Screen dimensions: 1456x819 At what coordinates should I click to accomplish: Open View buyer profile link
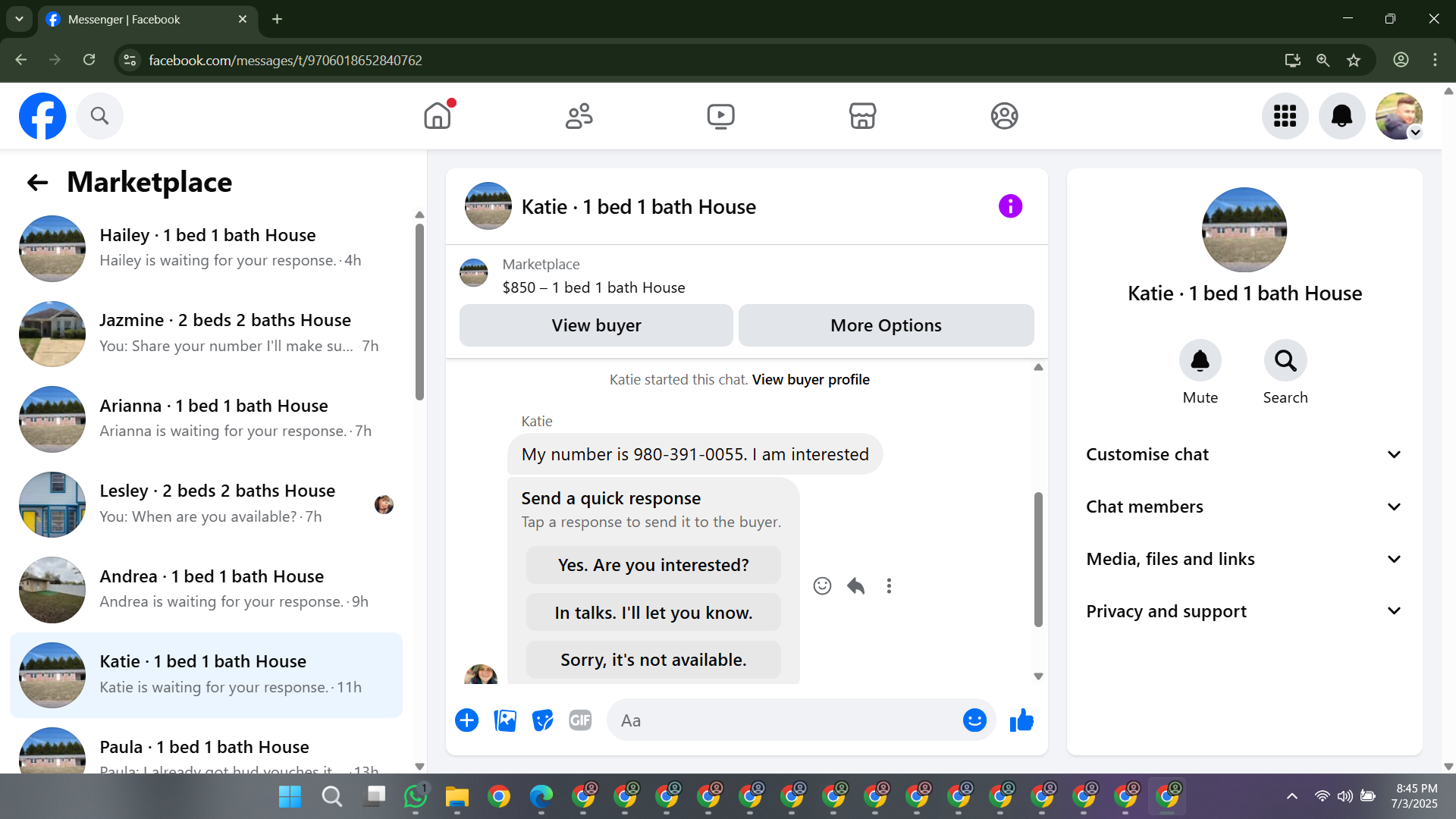811,379
